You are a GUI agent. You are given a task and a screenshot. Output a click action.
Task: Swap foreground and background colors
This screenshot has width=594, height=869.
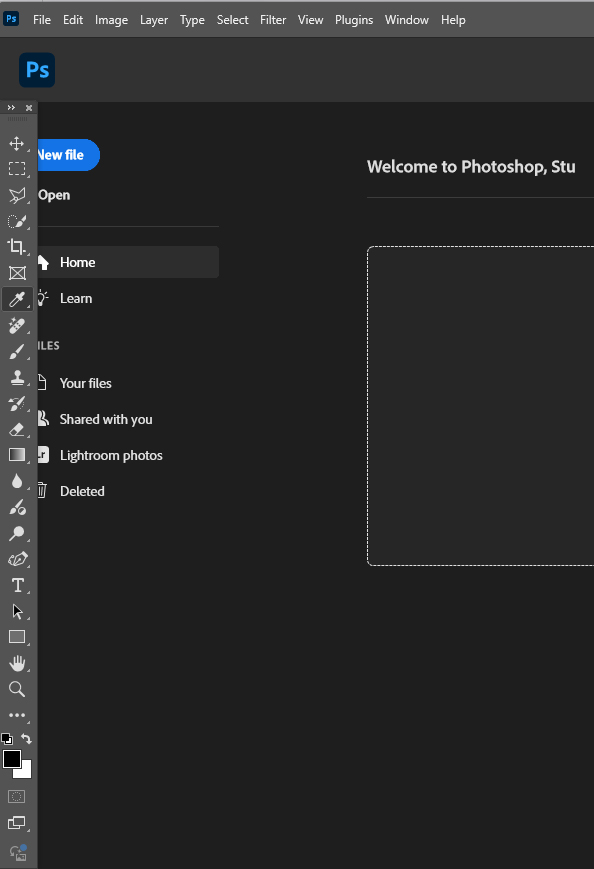(25, 739)
